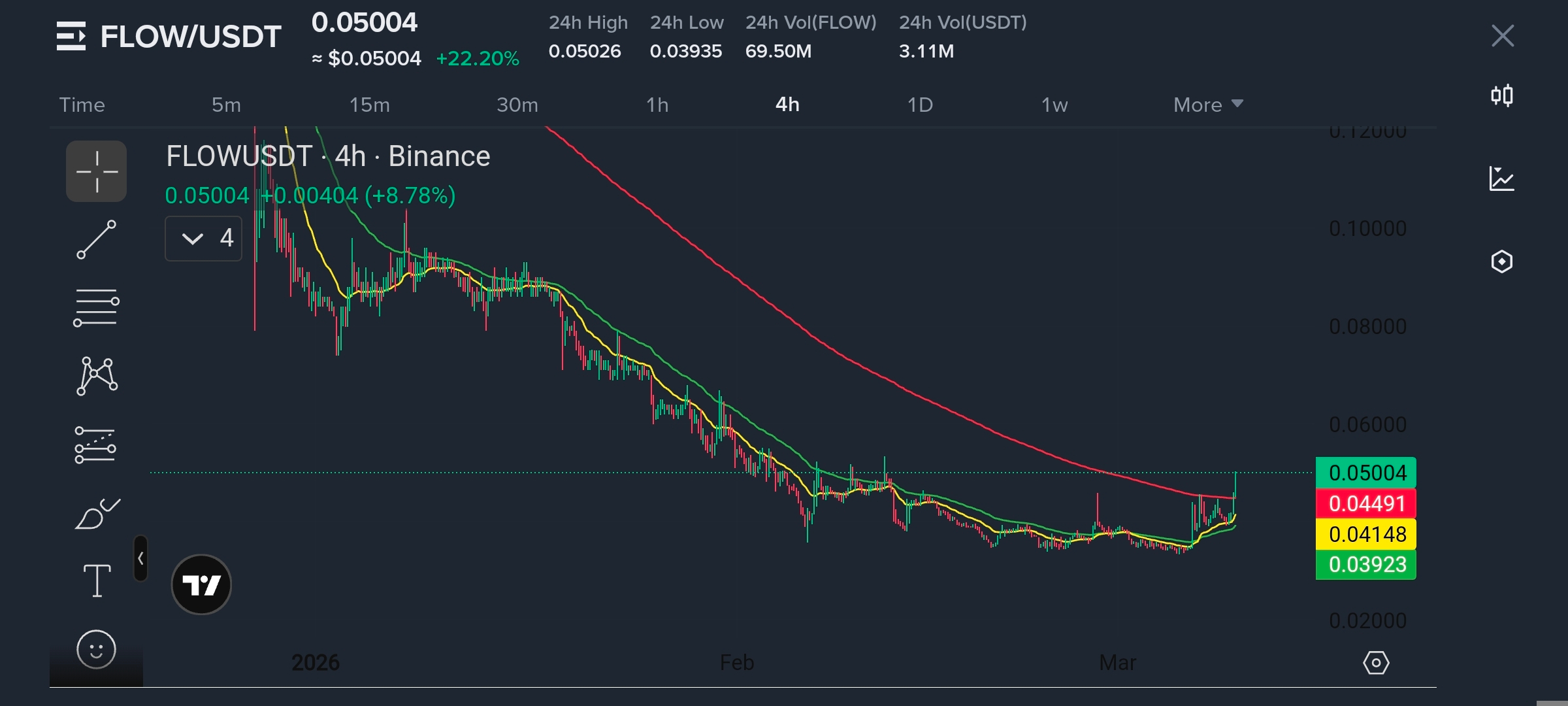The image size is (1568, 706).
Task: Select the brush drawing tool
Action: pos(97,514)
